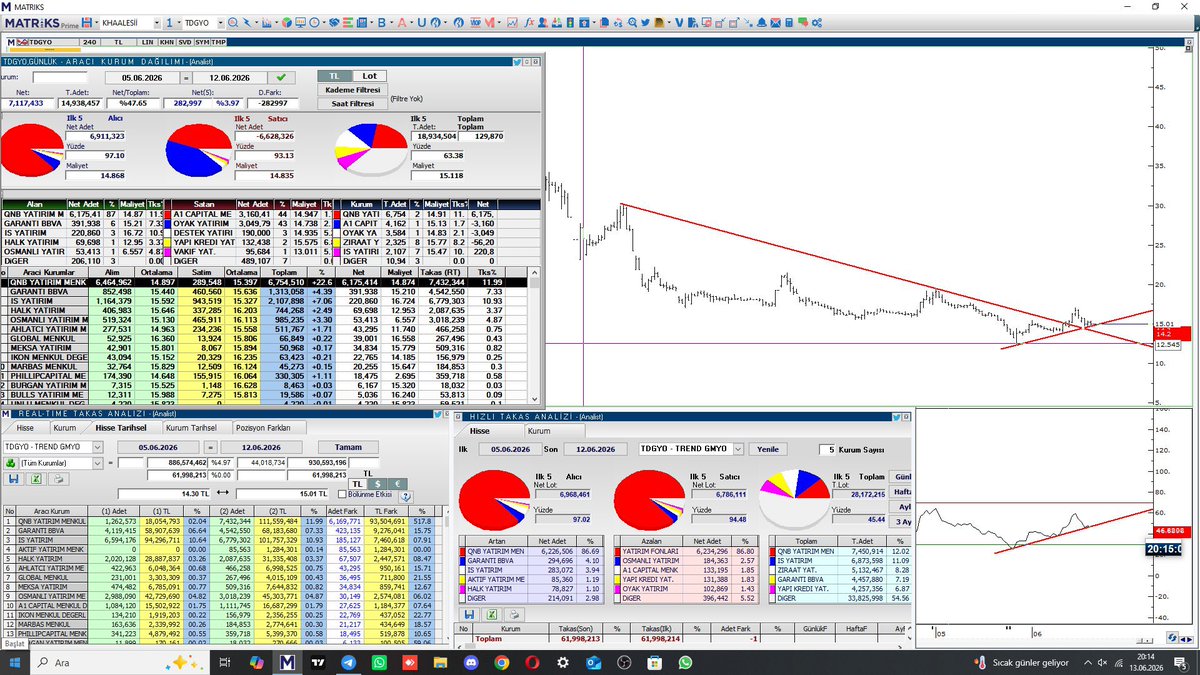The image size is (1200, 675).
Task: Toggle LIN scale button on chart bar
Action: (x=148, y=41)
